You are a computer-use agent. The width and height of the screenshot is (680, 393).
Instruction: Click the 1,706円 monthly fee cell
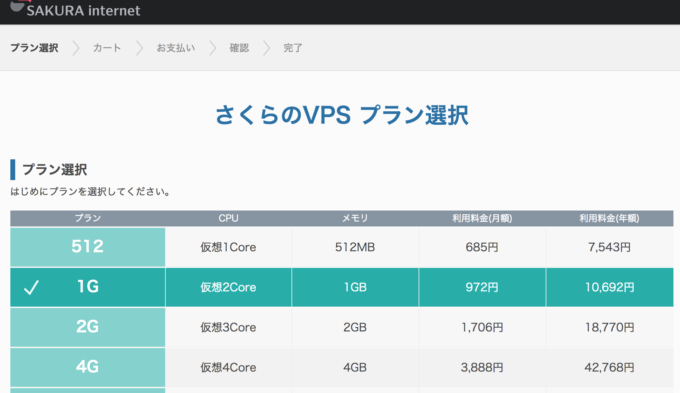pyautogui.click(x=482, y=327)
